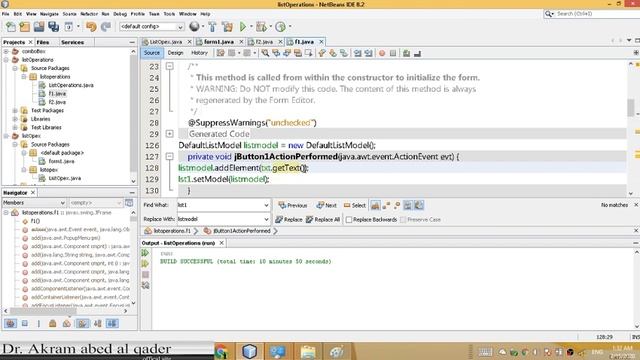
Task: Toggle the first Navigator filter button at bottom
Action: [x=10, y=324]
